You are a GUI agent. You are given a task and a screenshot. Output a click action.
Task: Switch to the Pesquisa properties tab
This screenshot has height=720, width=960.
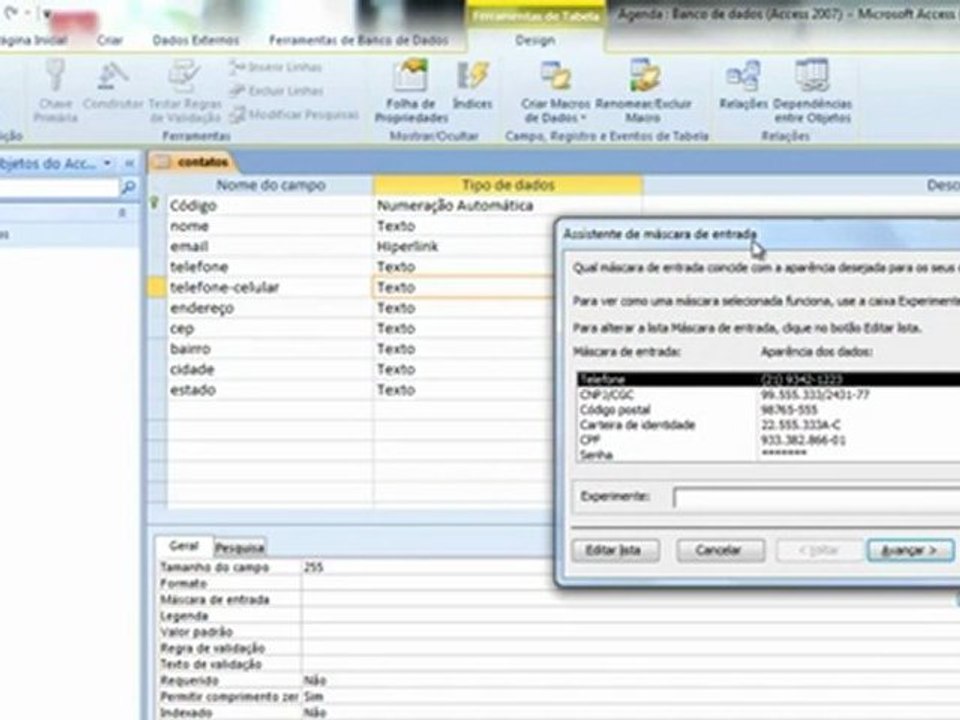[x=240, y=547]
